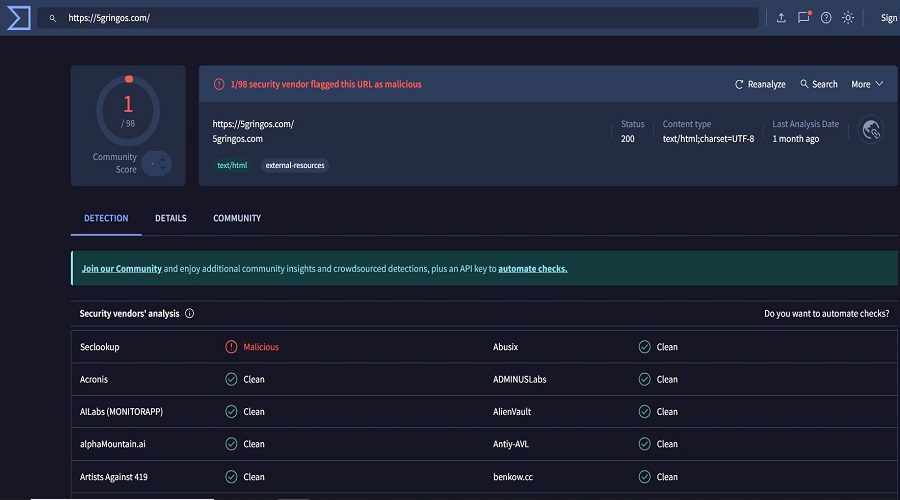Expand the More dropdown menu
The image size is (900, 500).
click(867, 84)
